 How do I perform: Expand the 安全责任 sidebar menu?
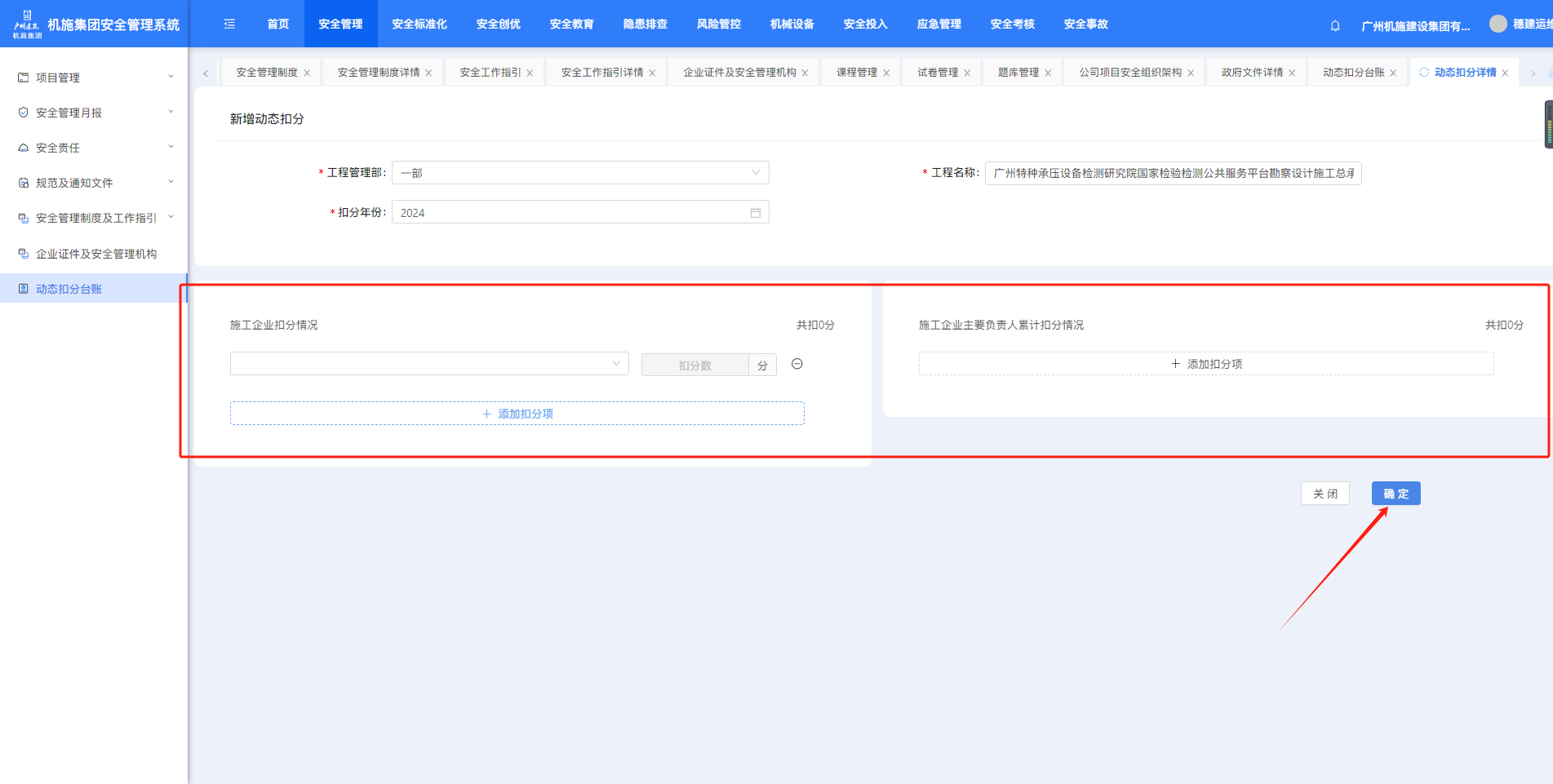coord(94,148)
